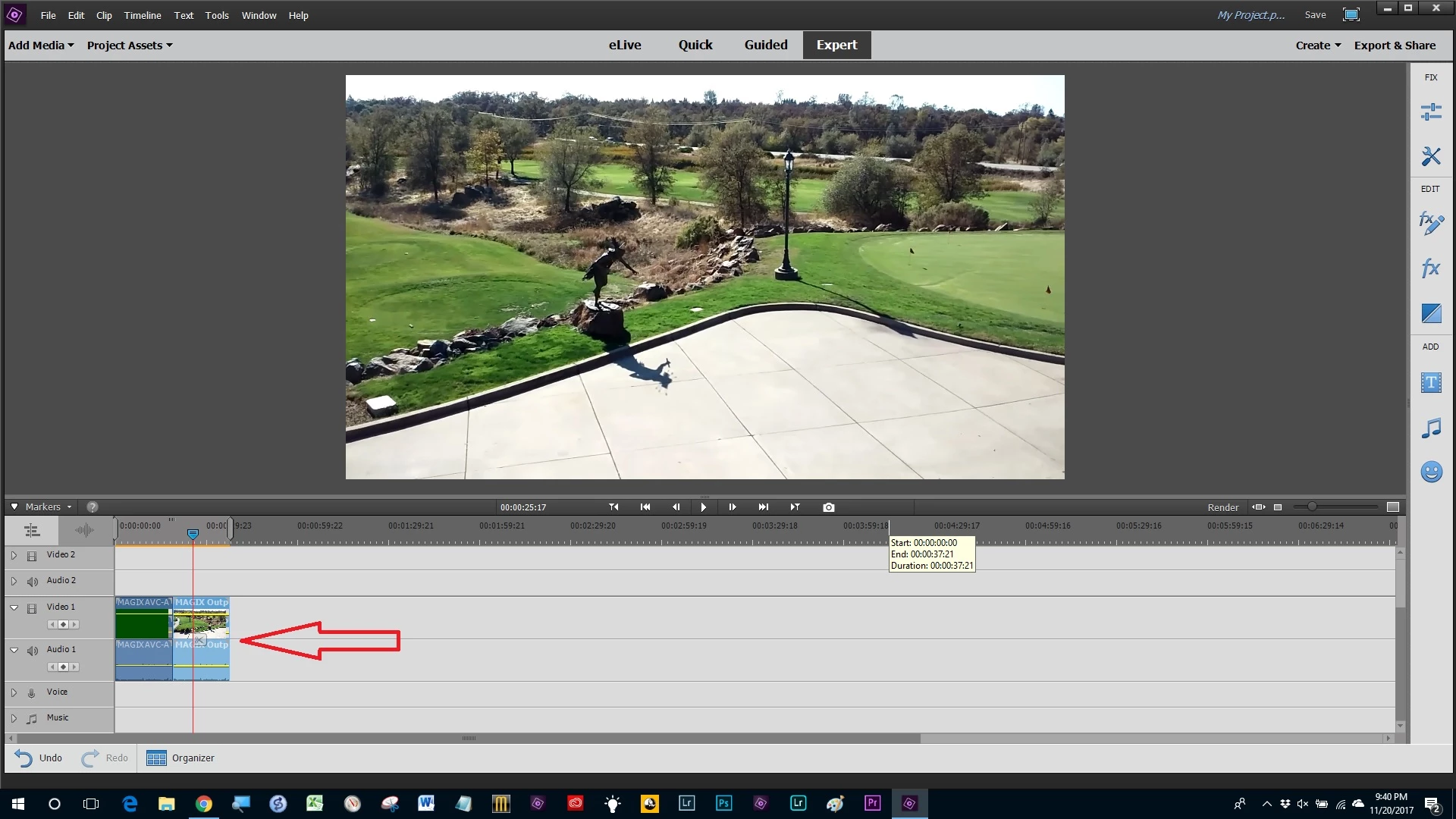Viewport: 1456px width, 819px height.
Task: Click the Export & Share button
Action: tap(1394, 45)
